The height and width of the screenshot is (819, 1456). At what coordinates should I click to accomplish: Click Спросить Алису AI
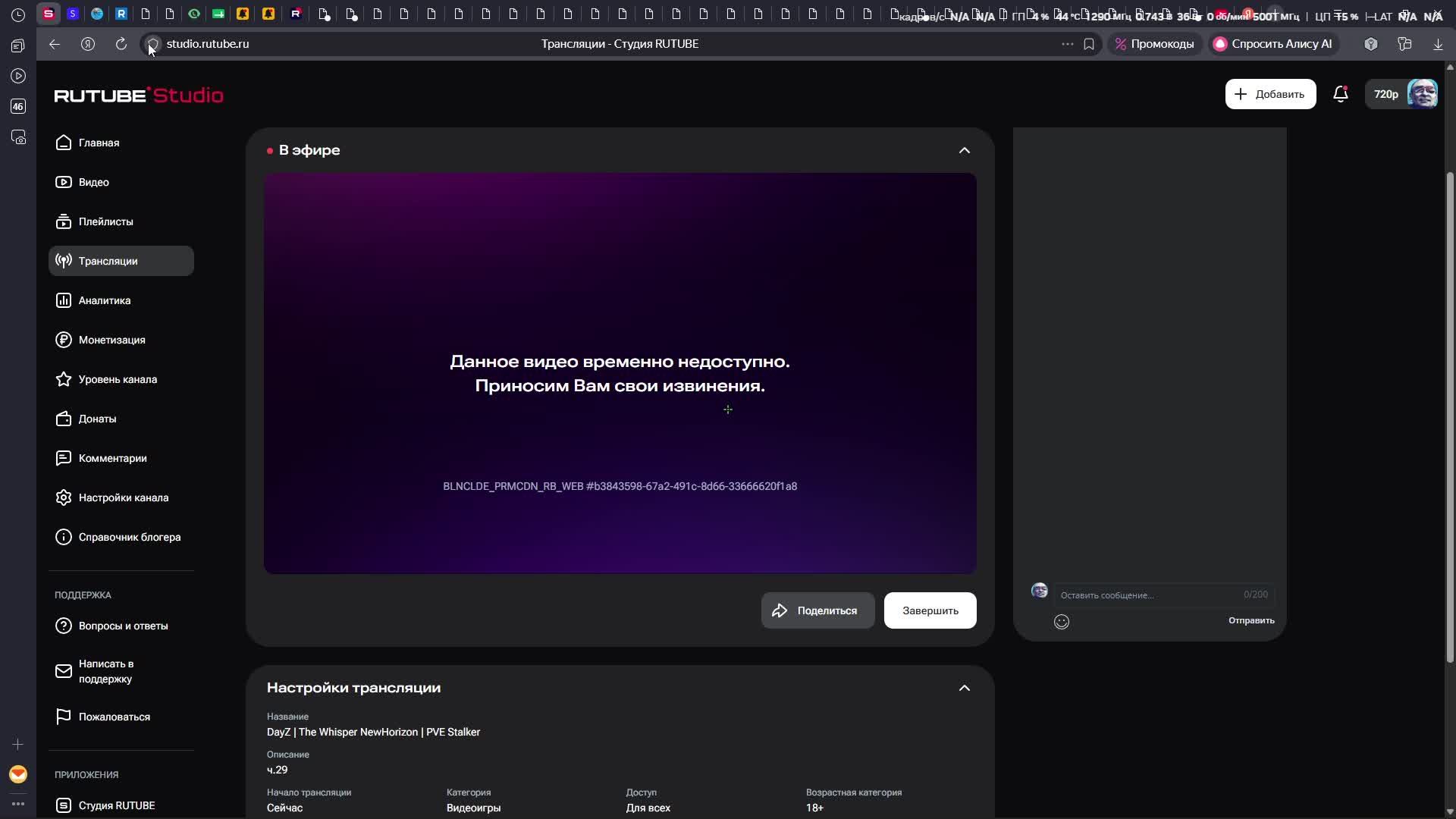(1272, 44)
